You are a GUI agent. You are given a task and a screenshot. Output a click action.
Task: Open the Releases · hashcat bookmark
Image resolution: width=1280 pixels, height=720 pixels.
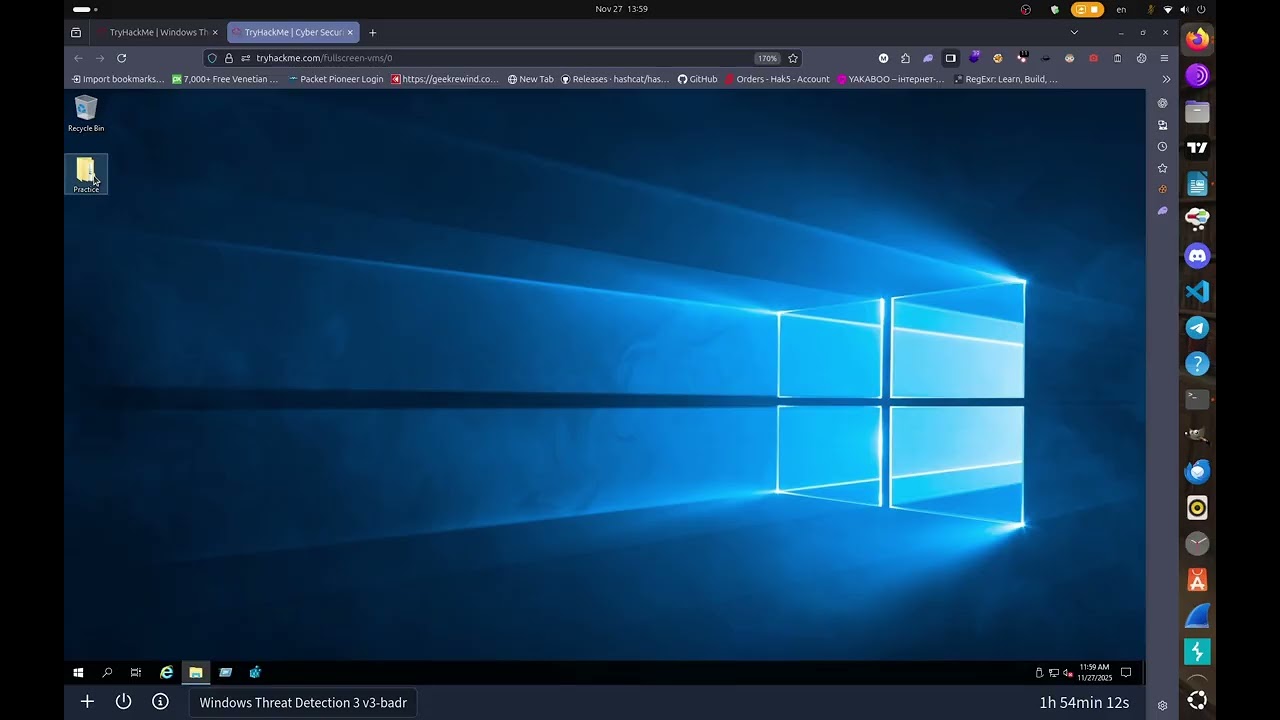615,79
